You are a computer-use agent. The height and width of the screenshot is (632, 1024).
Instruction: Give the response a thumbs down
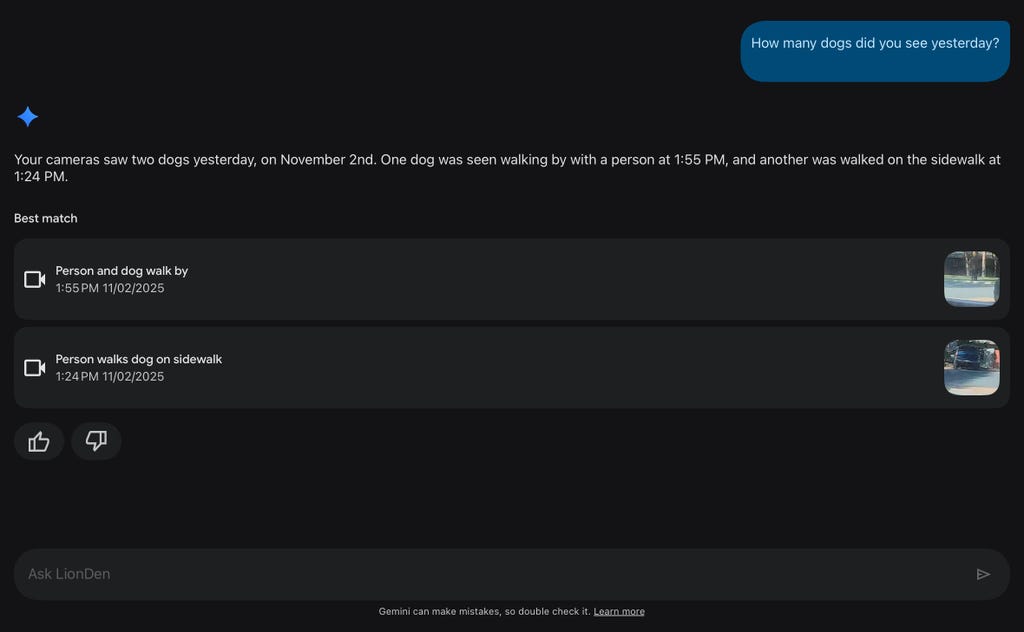96,441
